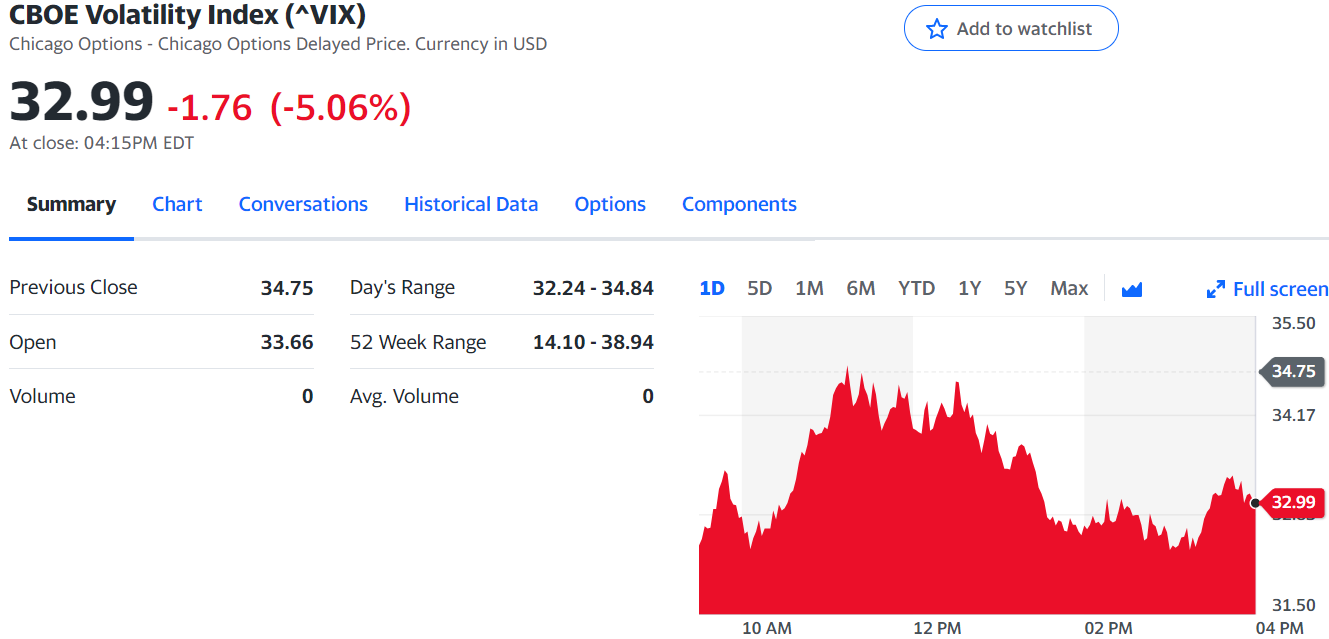Click the 35.50 y-axis label
This screenshot has height=639, width=1329.
tap(1293, 323)
